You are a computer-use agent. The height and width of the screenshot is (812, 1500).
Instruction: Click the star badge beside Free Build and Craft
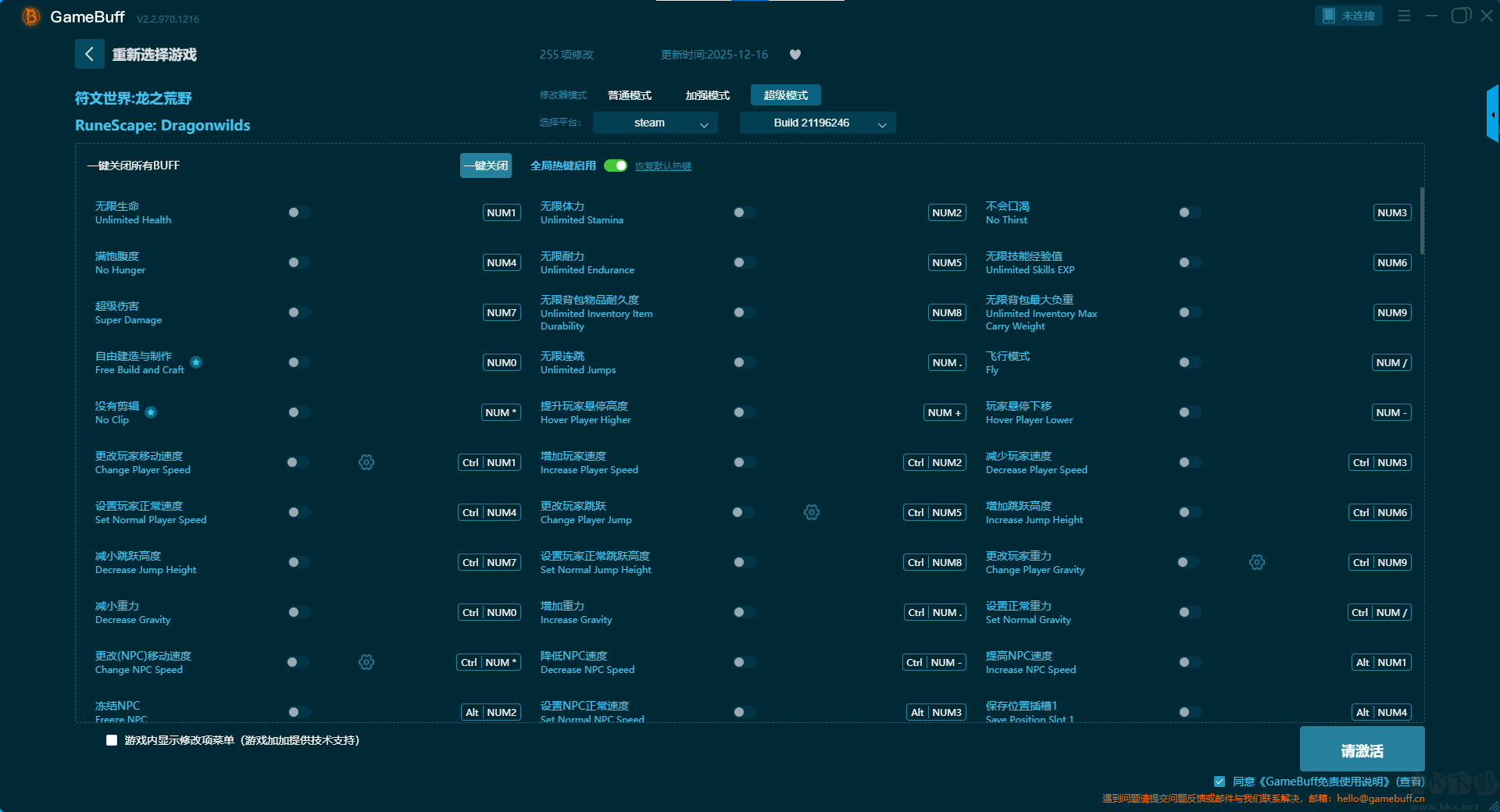tap(196, 362)
